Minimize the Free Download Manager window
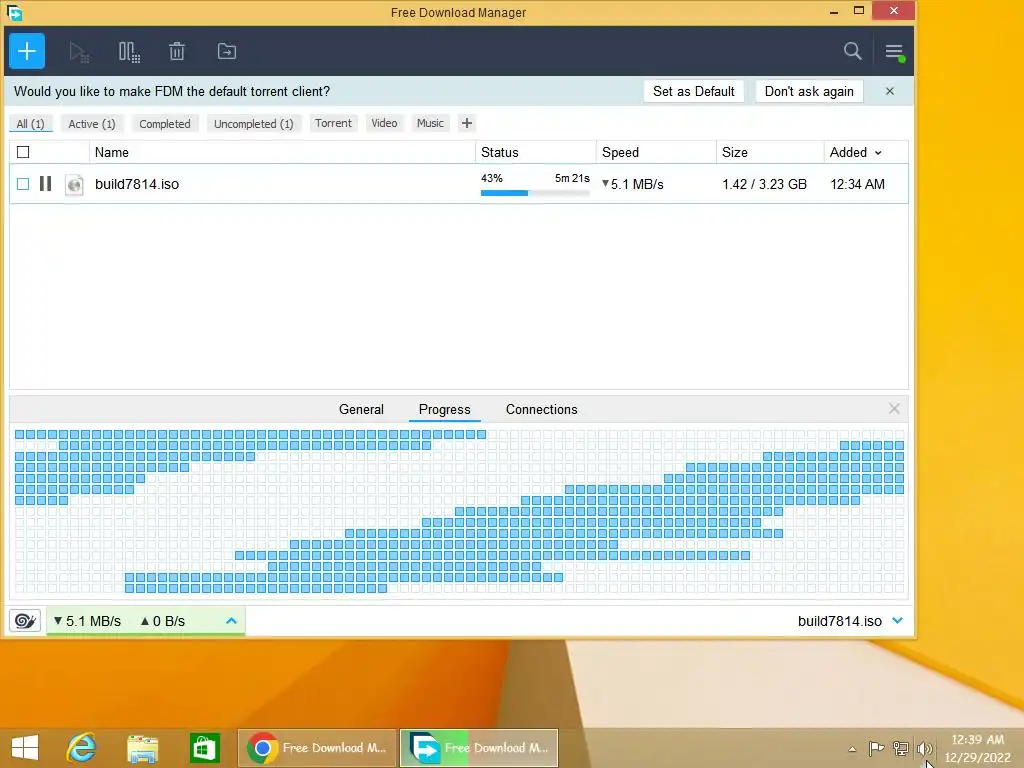The width and height of the screenshot is (1024, 768). coord(834,11)
